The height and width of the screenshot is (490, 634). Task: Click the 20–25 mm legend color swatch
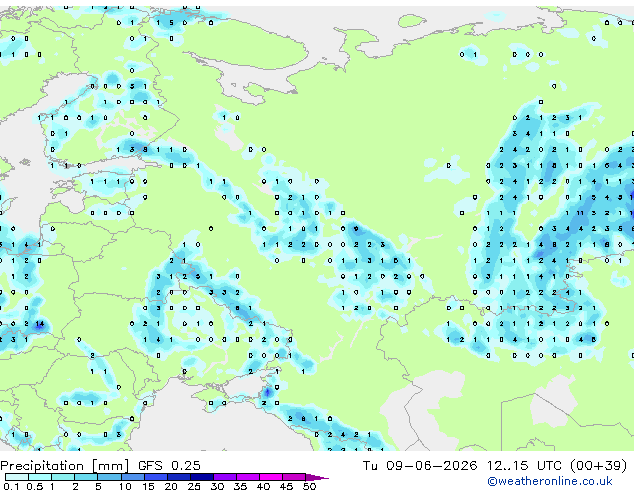tap(179, 477)
